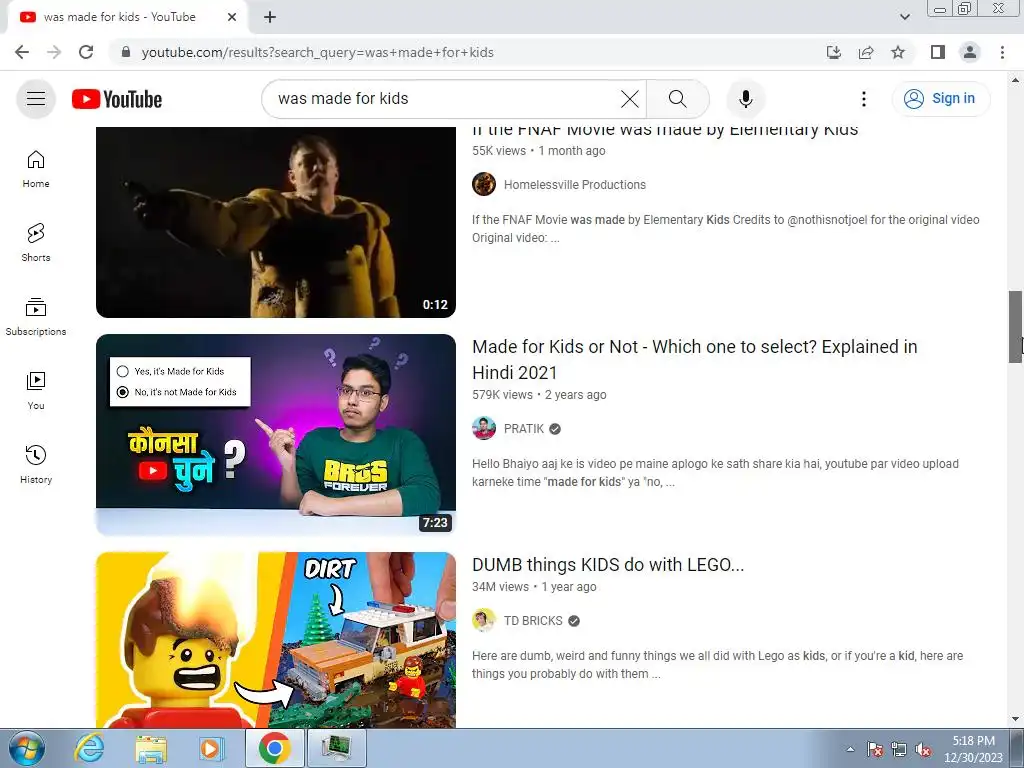
Task: Open the Homelessville Productions channel name
Action: (x=575, y=185)
